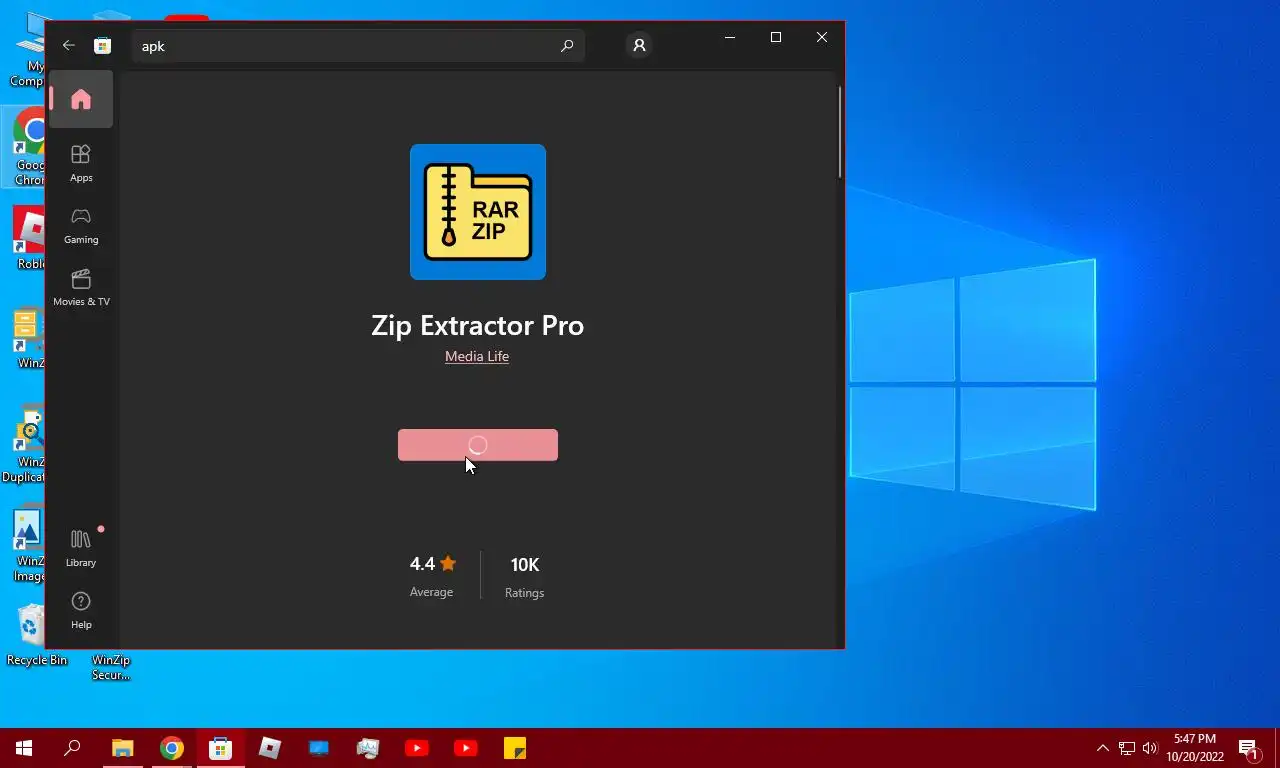The height and width of the screenshot is (768, 1280).
Task: Open taskbar search magnifier
Action: tap(72, 748)
